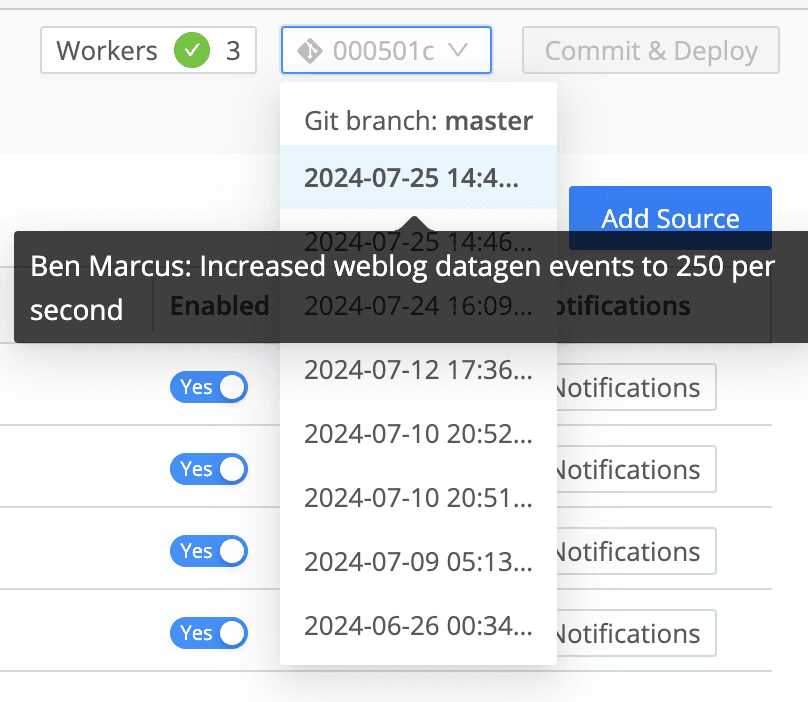Expand the 000501c version dropdown chevron
808x702 pixels.
point(458,51)
